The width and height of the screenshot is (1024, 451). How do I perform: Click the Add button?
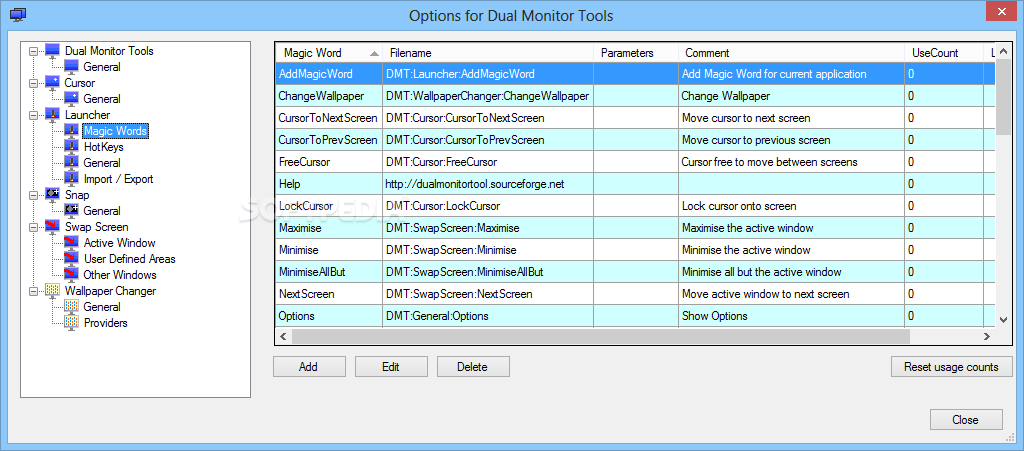[309, 367]
